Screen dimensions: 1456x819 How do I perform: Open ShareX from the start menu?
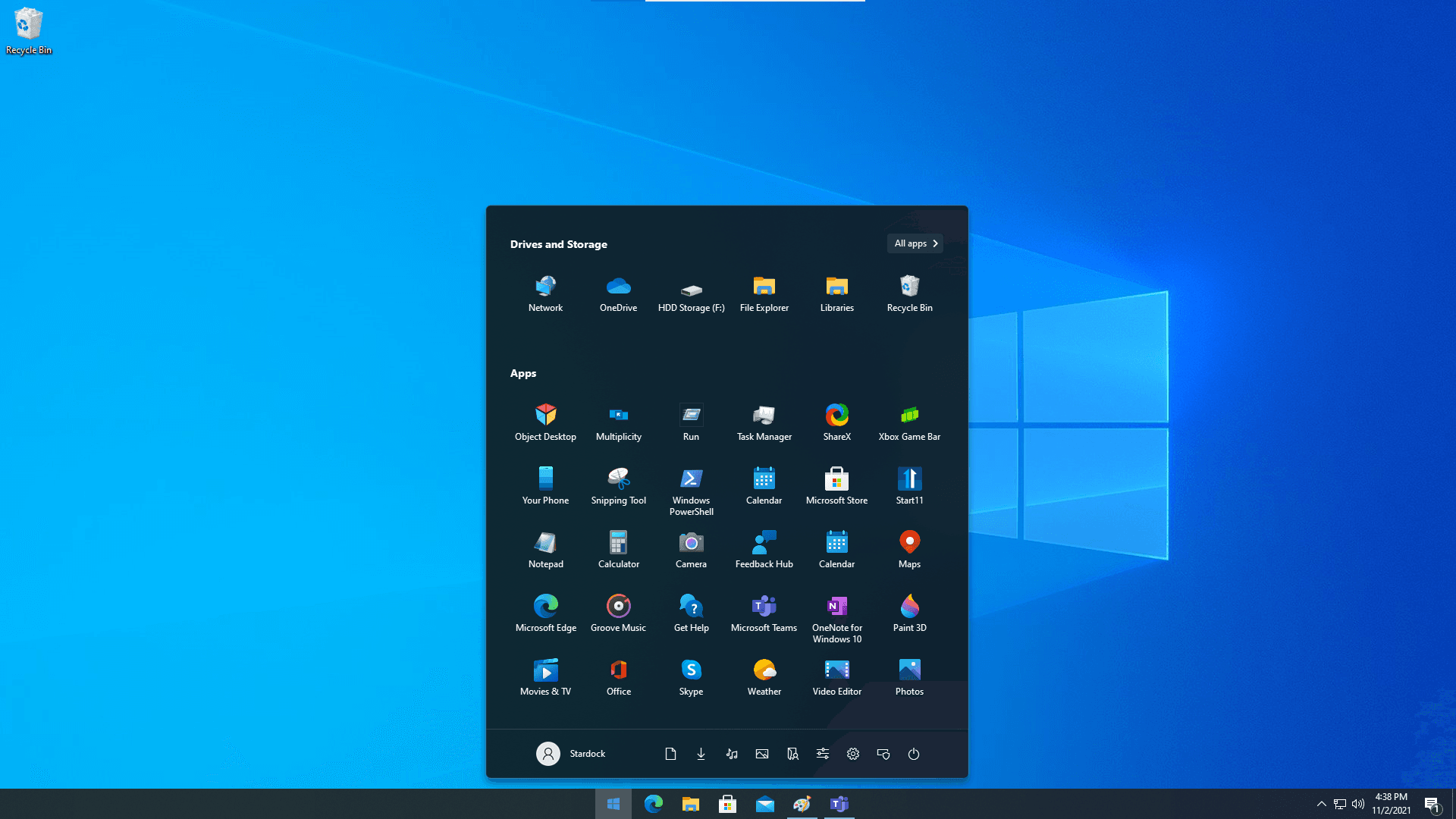click(836, 422)
